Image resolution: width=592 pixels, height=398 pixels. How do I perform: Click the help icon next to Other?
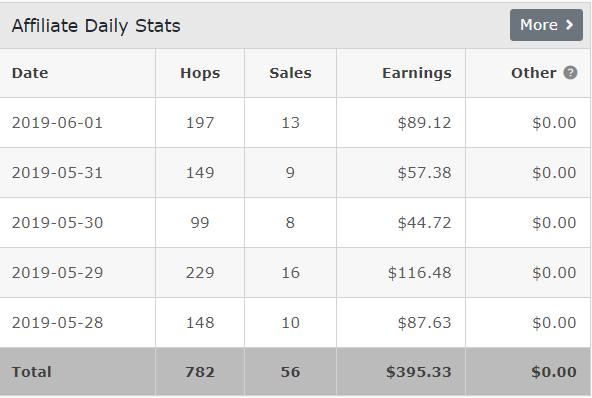pyautogui.click(x=570, y=73)
